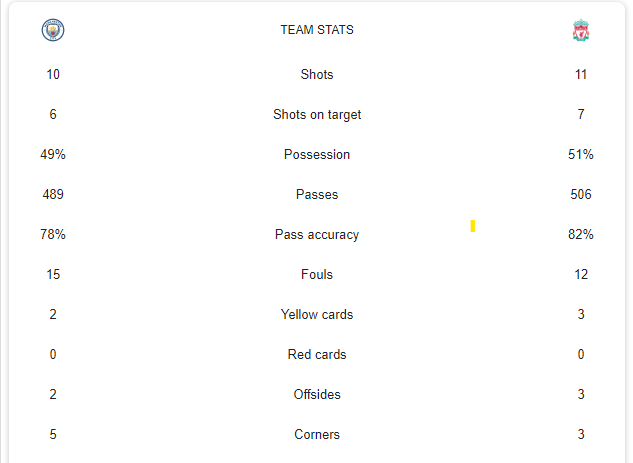Click the Shots stat label
Viewport: 633px width, 463px height.
317,74
